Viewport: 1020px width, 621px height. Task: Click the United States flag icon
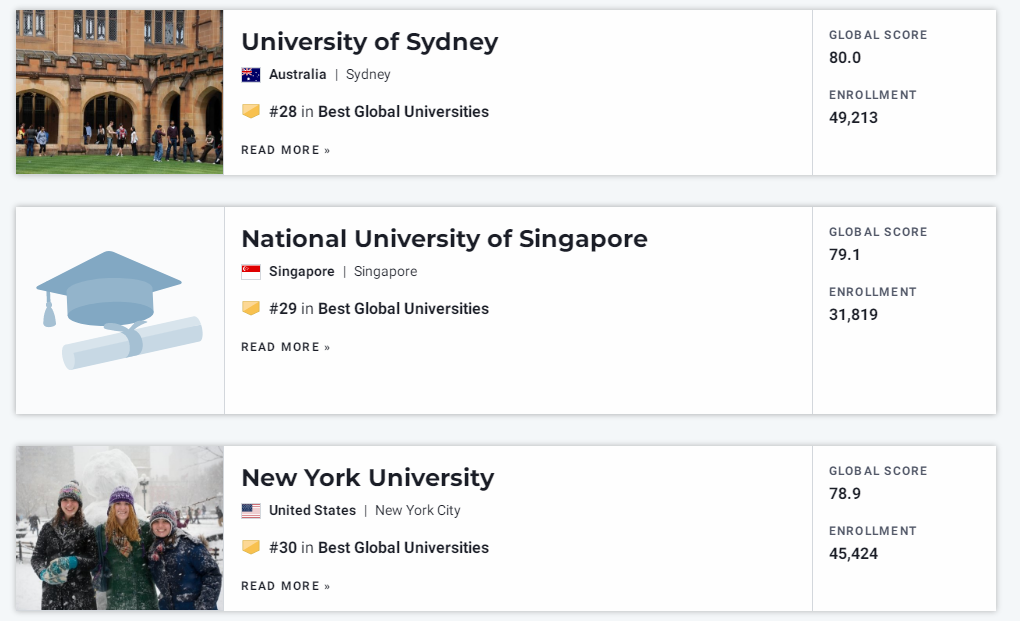point(250,511)
